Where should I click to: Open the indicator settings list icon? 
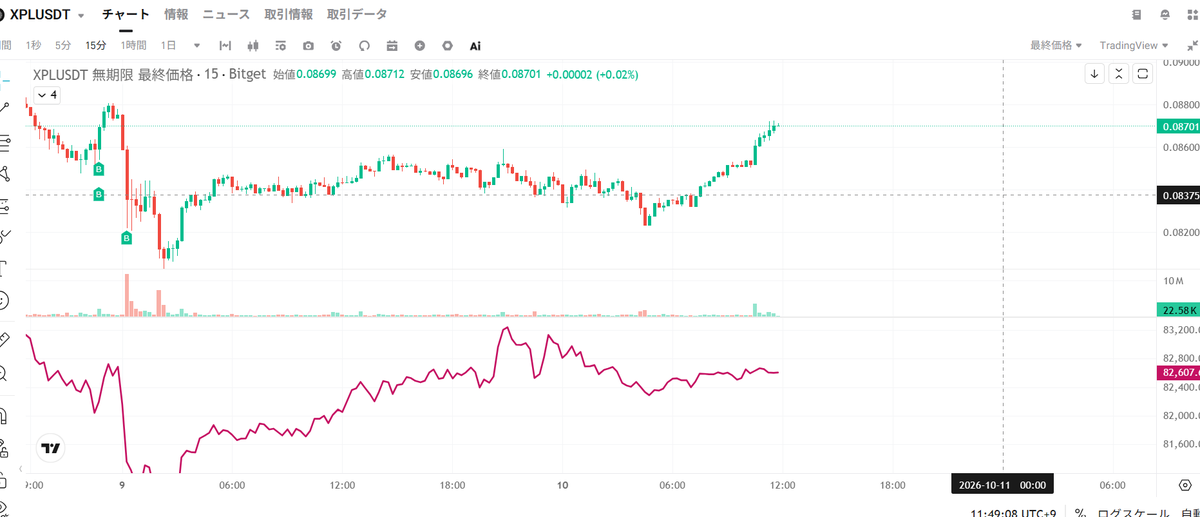pos(280,46)
